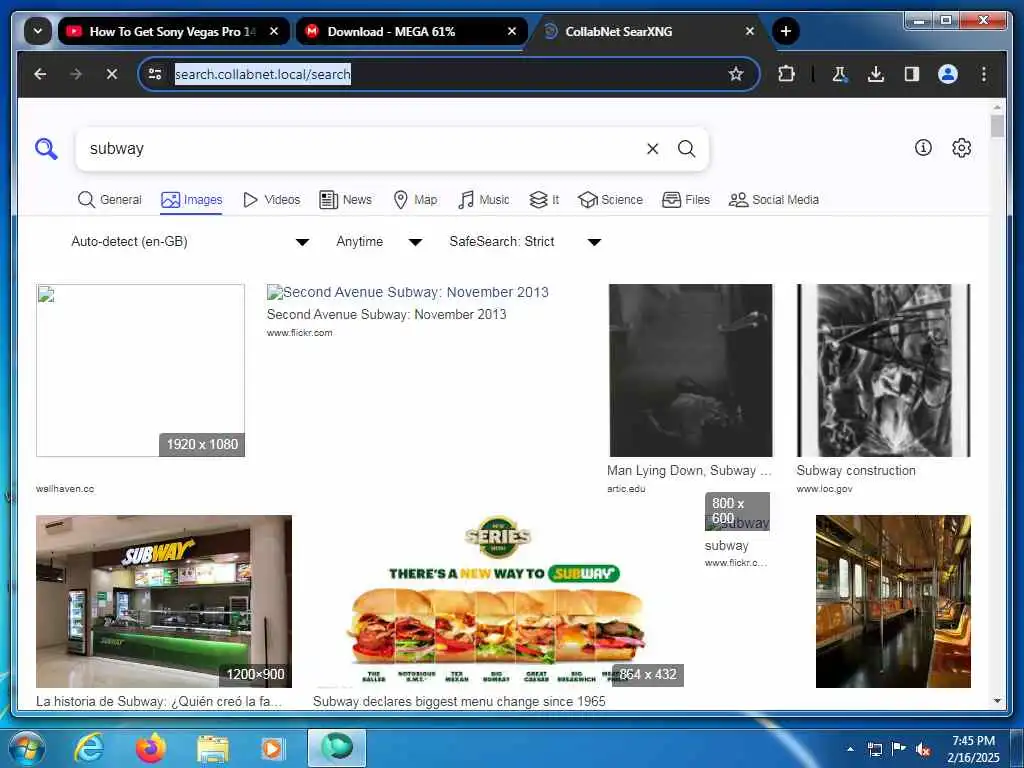
Task: Open the Social Media category
Action: pyautogui.click(x=774, y=200)
